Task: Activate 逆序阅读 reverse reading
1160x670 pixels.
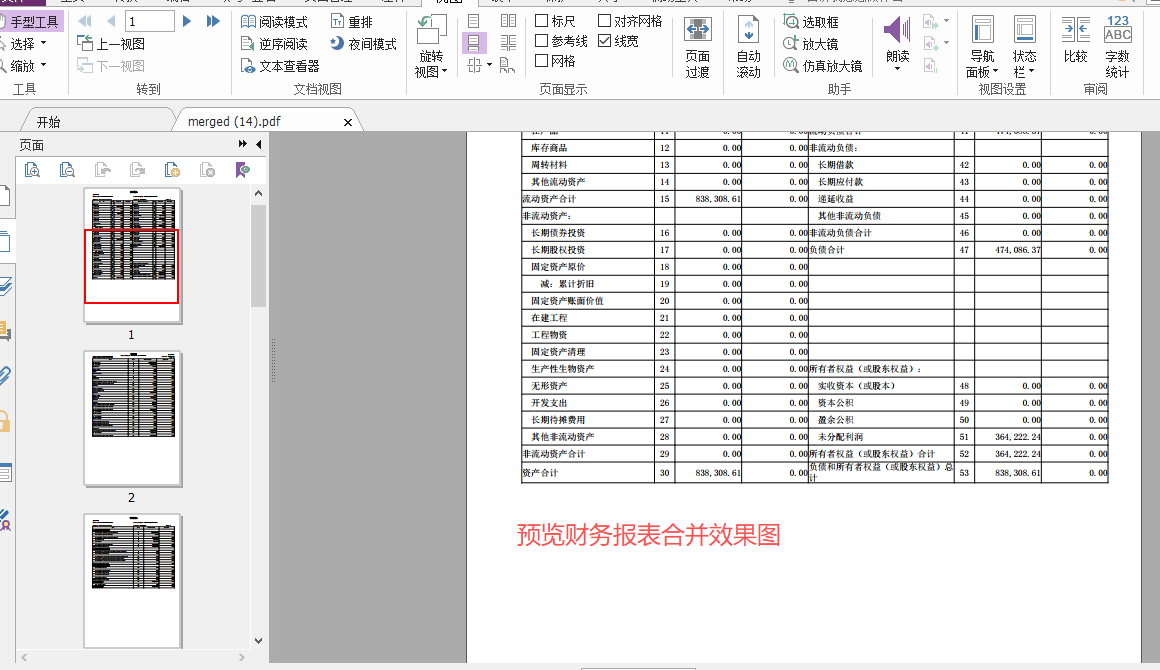Action: [x=274, y=44]
